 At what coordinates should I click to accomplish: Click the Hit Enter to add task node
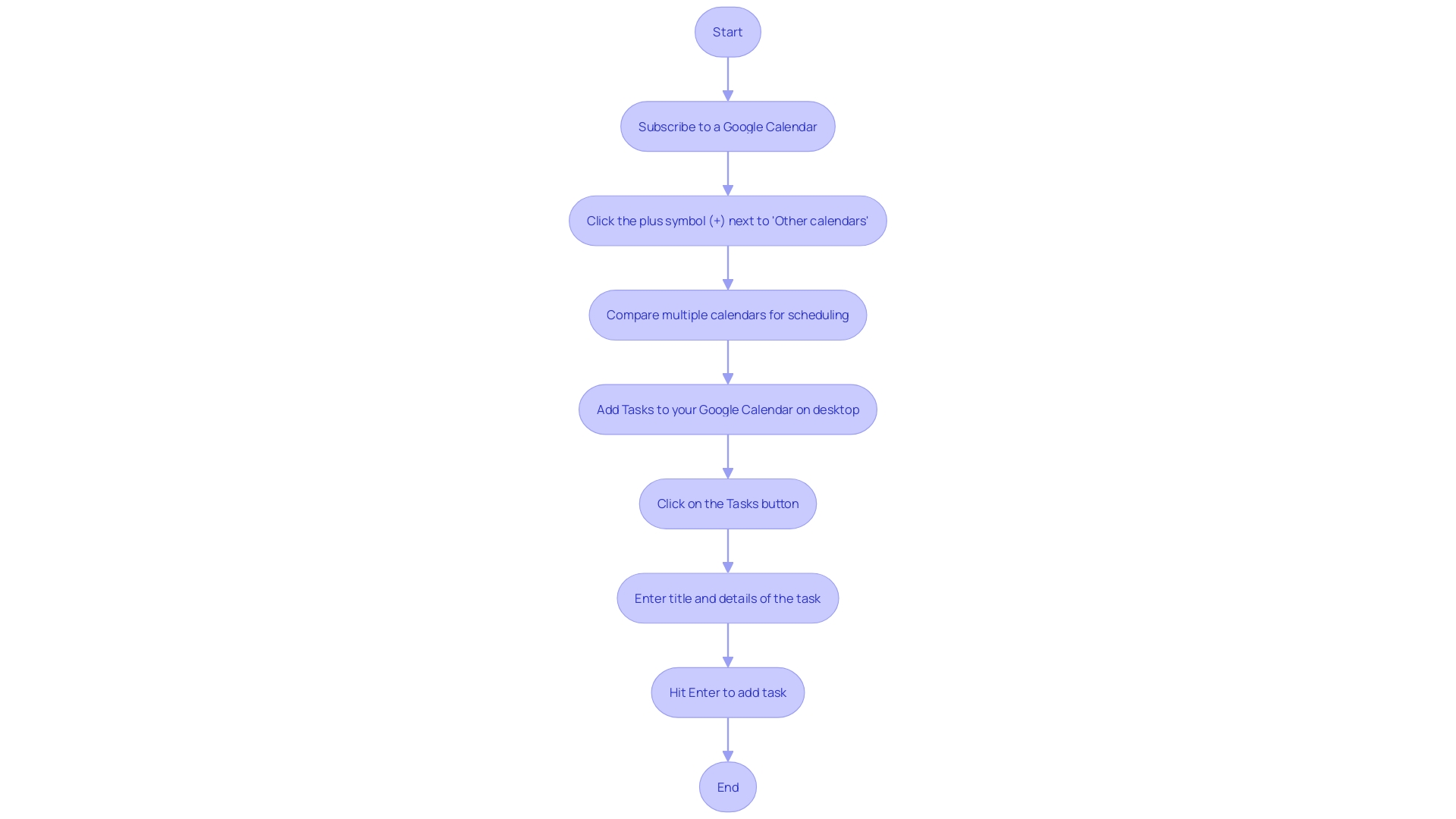[728, 692]
